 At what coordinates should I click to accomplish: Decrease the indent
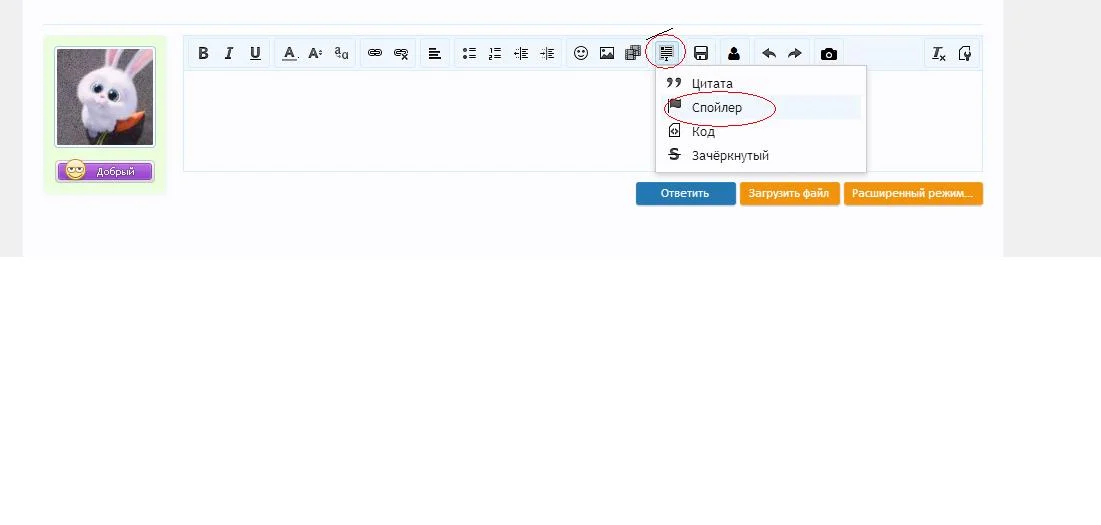point(521,53)
